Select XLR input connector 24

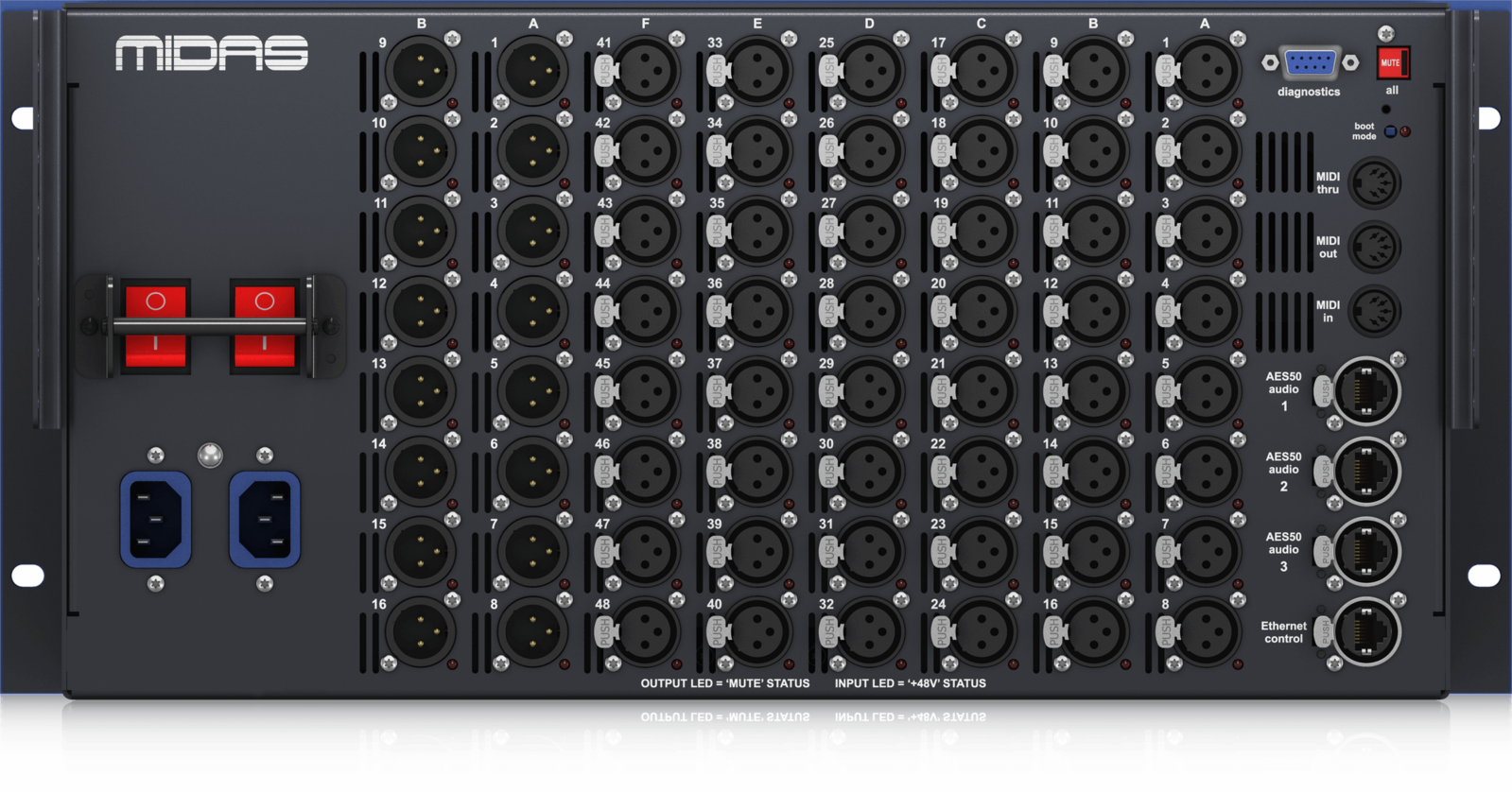coord(981,631)
